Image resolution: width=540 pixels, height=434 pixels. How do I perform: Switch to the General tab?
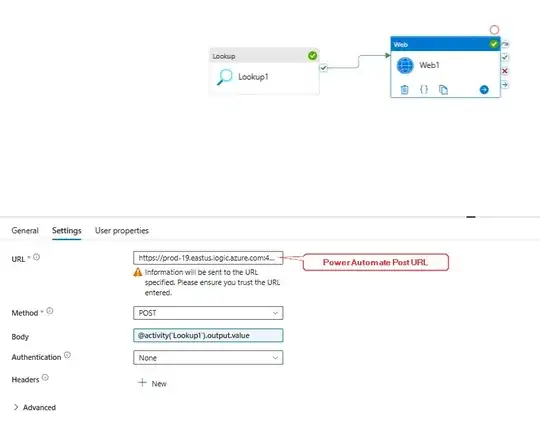[x=25, y=230]
